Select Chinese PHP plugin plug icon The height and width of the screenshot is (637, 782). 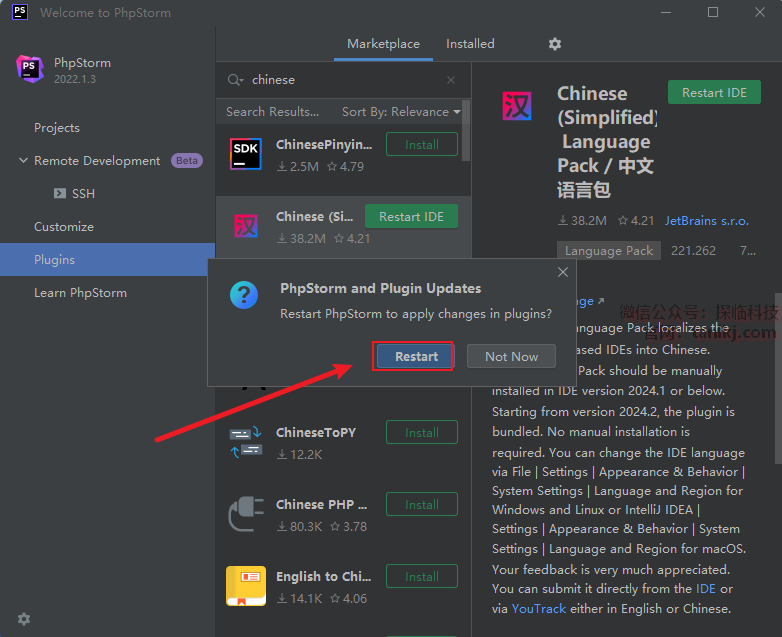(x=246, y=514)
